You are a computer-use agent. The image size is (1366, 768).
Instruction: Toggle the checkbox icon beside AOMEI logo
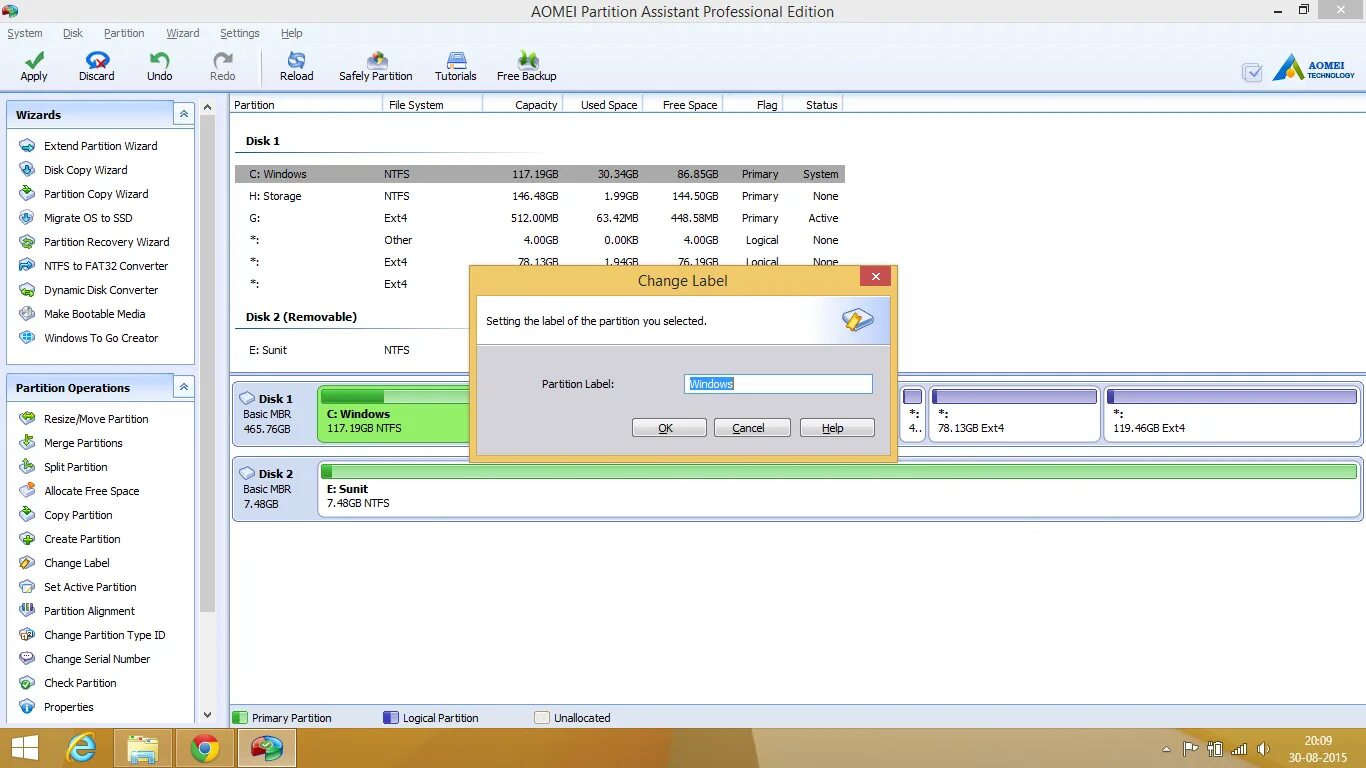(1251, 72)
